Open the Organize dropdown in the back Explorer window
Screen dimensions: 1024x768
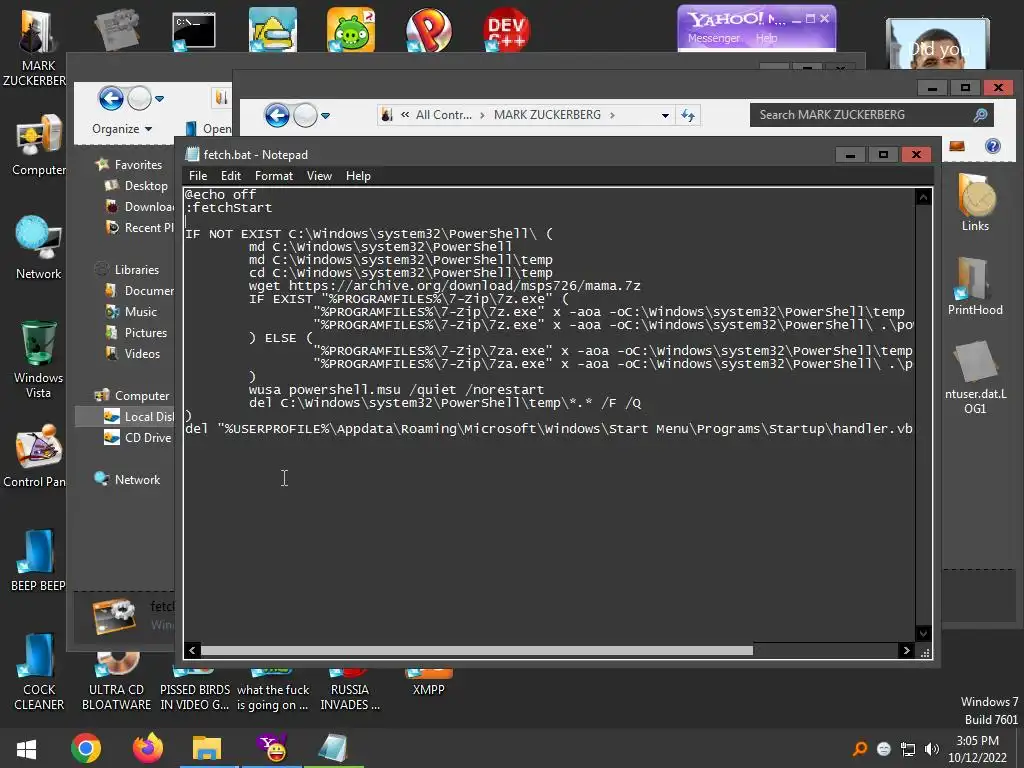click(x=122, y=129)
